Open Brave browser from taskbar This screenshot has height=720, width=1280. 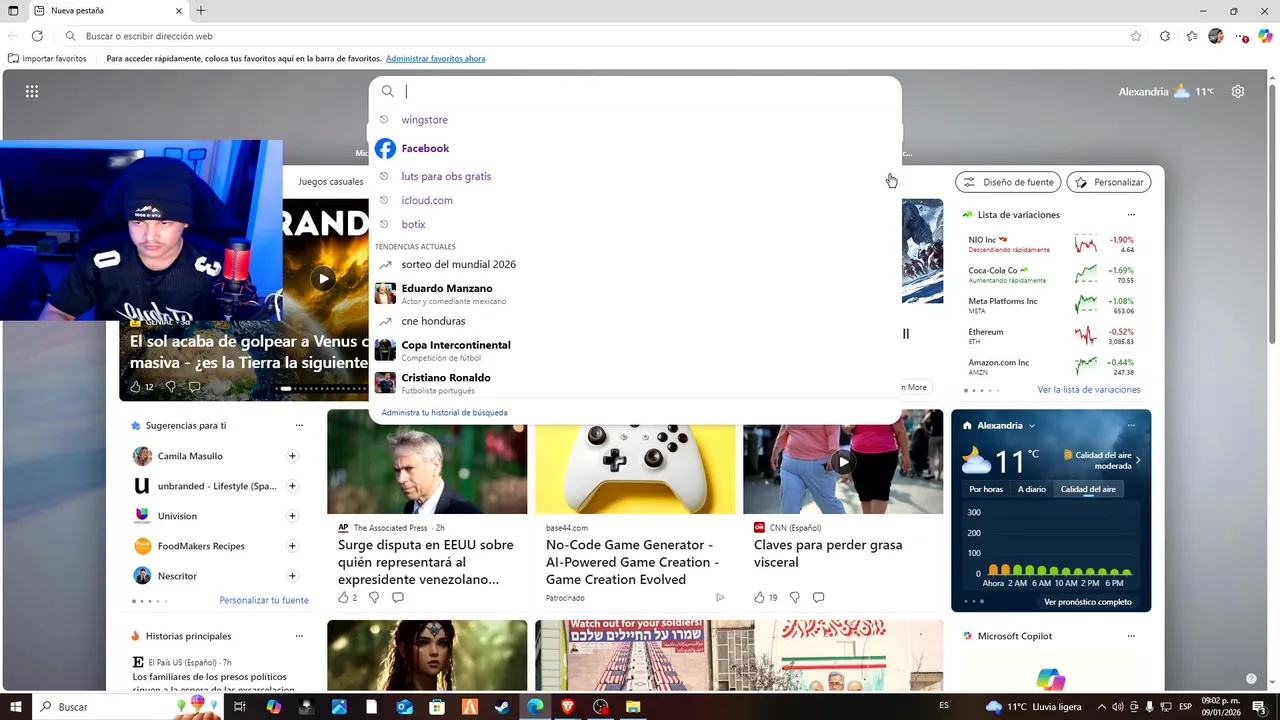568,707
